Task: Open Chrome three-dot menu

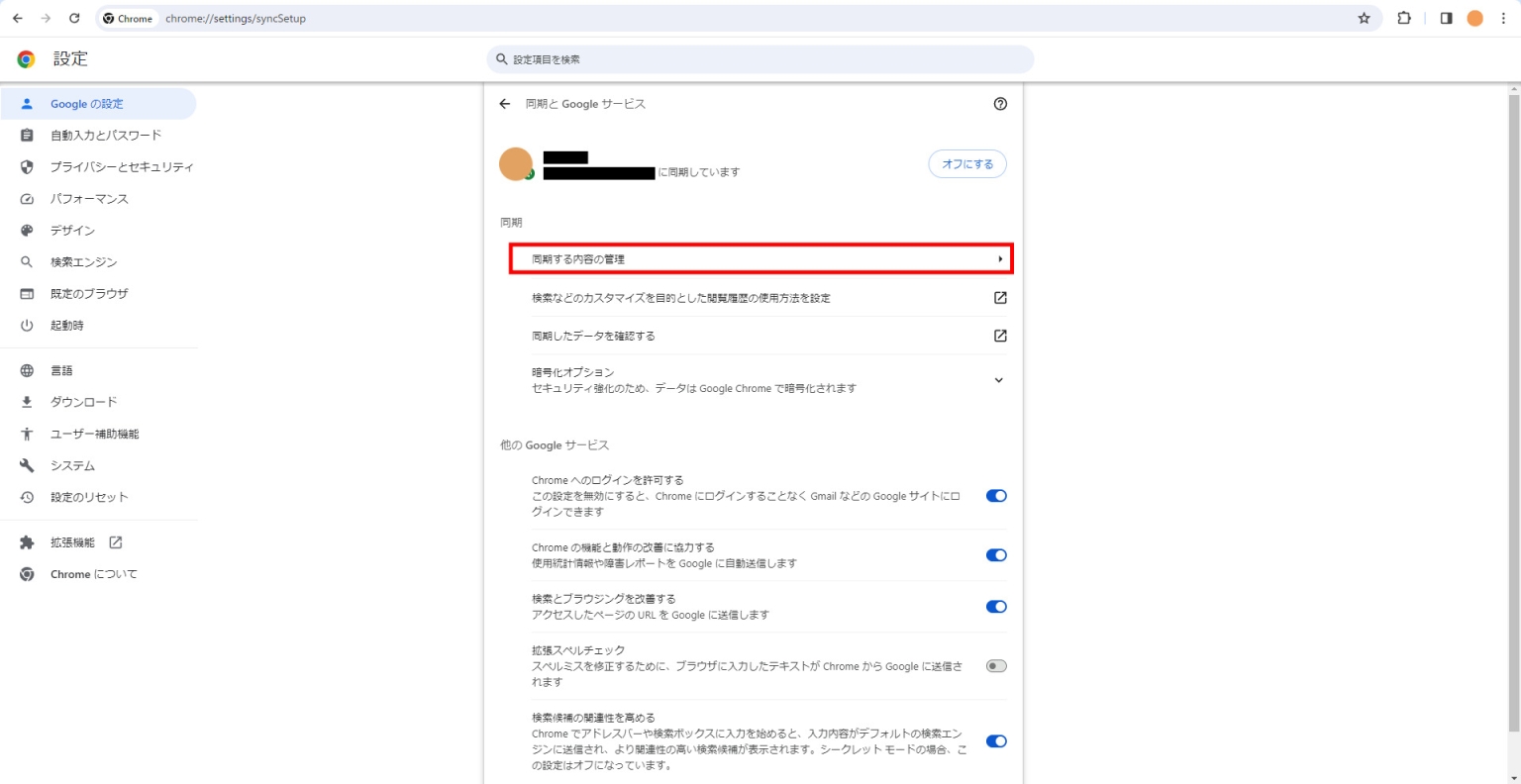Action: [x=1503, y=18]
